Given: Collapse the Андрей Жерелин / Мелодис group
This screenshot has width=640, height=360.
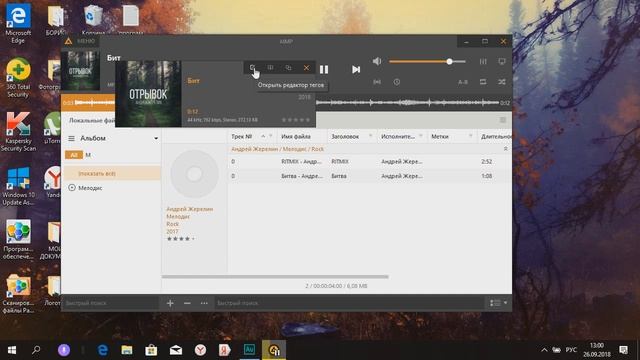Looking at the screenshot, I should pos(506,149).
